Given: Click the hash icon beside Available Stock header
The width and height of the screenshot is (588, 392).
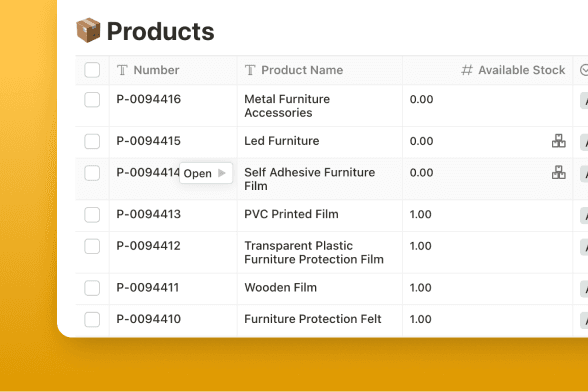Looking at the screenshot, I should pos(467,70).
